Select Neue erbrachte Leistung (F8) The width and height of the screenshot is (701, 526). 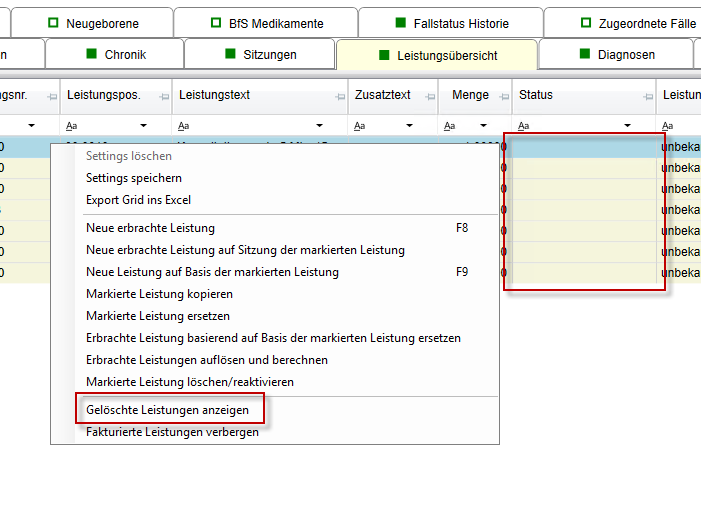(286, 228)
